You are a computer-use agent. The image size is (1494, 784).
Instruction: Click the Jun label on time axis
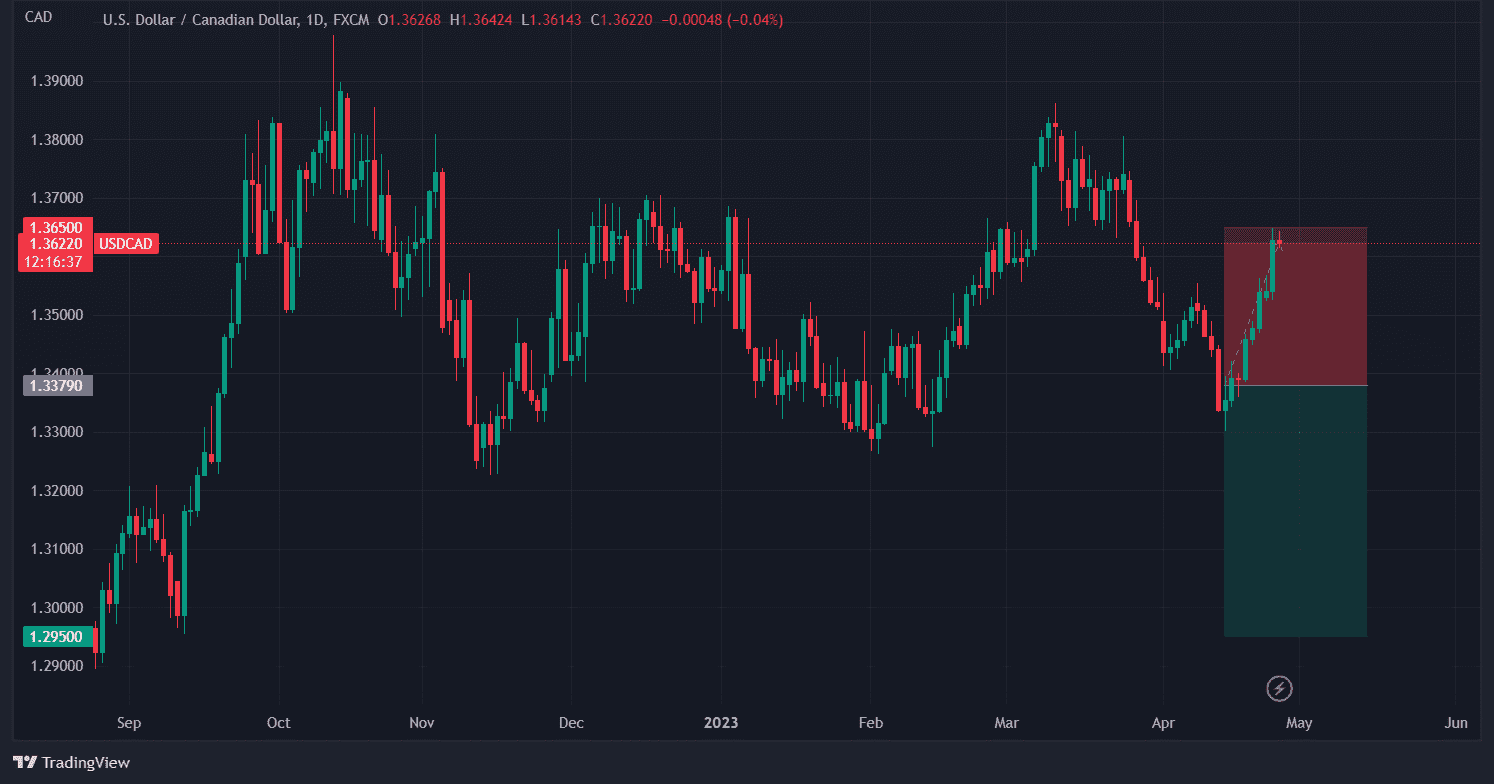(x=1457, y=723)
